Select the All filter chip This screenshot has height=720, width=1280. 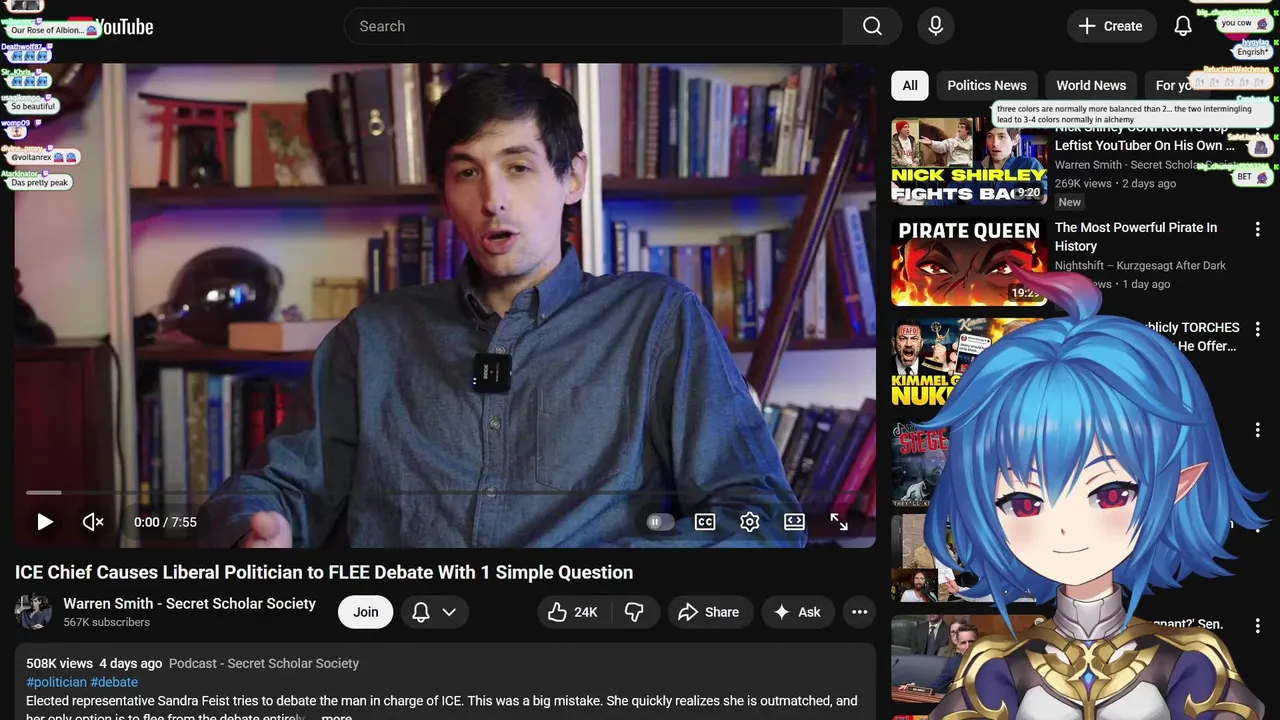(910, 85)
